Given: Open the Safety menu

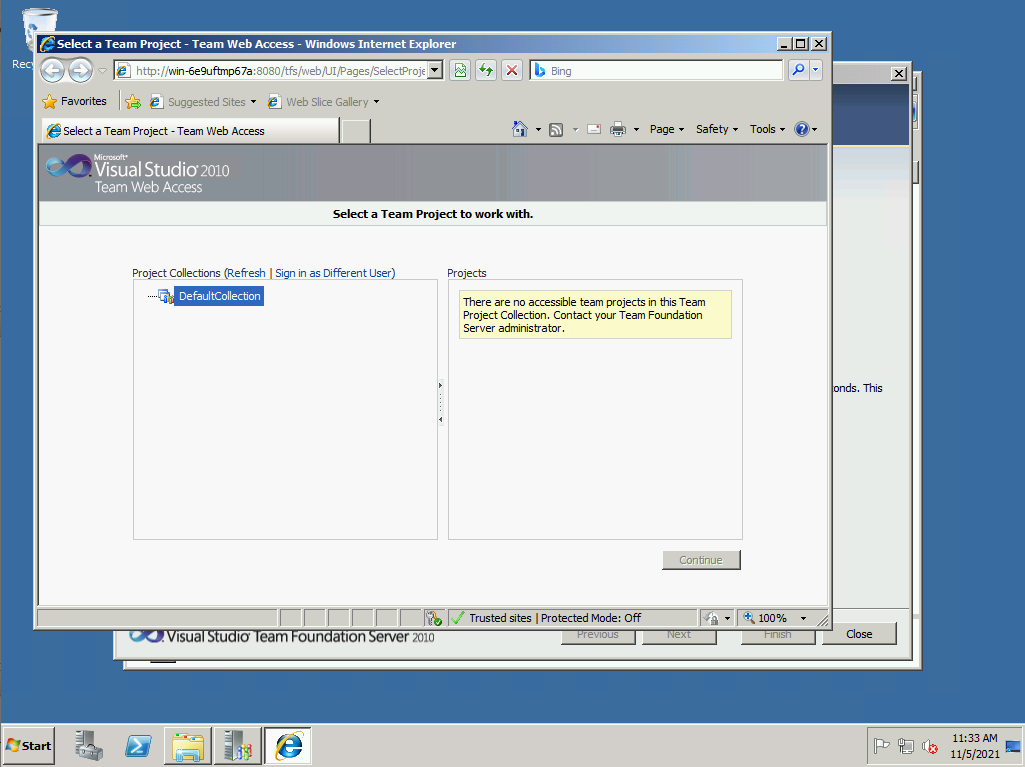Looking at the screenshot, I should [716, 129].
